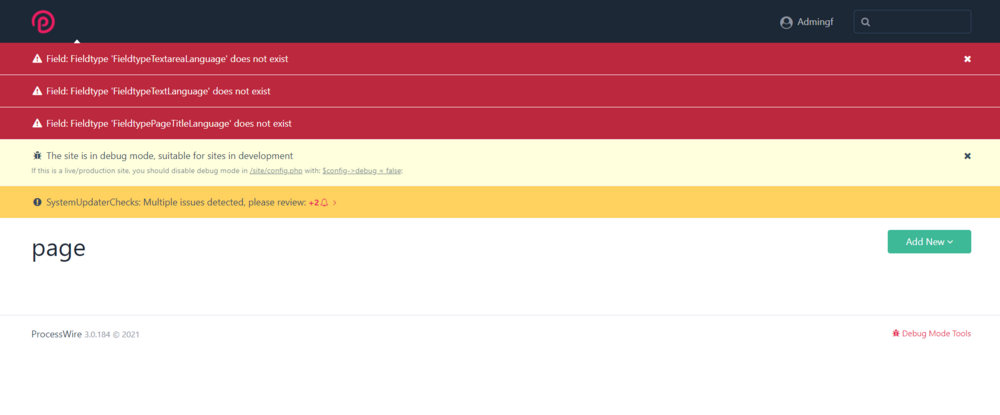Click the ProcessWire logo icon

point(43,22)
